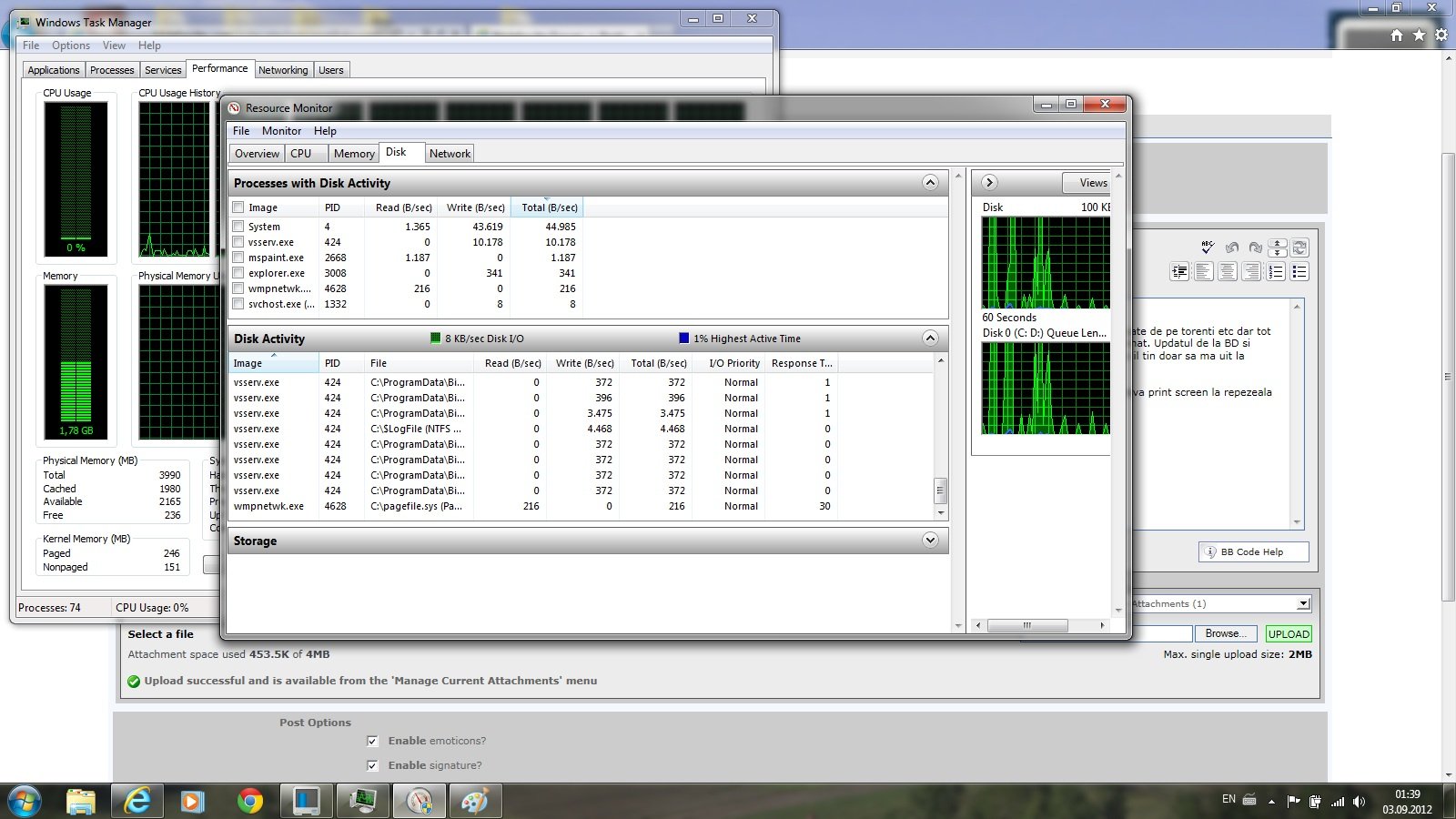
Task: Switch to Paint on the taskbar
Action: click(x=475, y=801)
